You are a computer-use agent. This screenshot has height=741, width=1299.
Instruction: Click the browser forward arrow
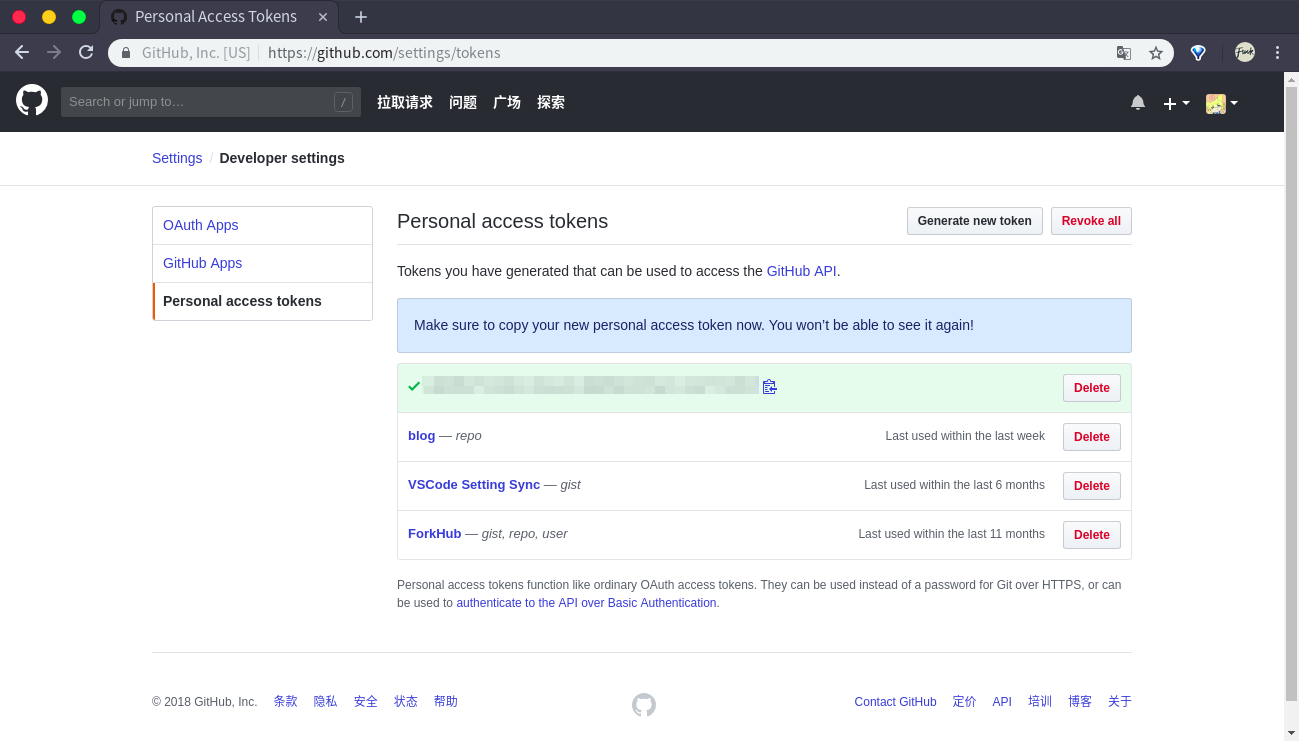click(x=54, y=52)
